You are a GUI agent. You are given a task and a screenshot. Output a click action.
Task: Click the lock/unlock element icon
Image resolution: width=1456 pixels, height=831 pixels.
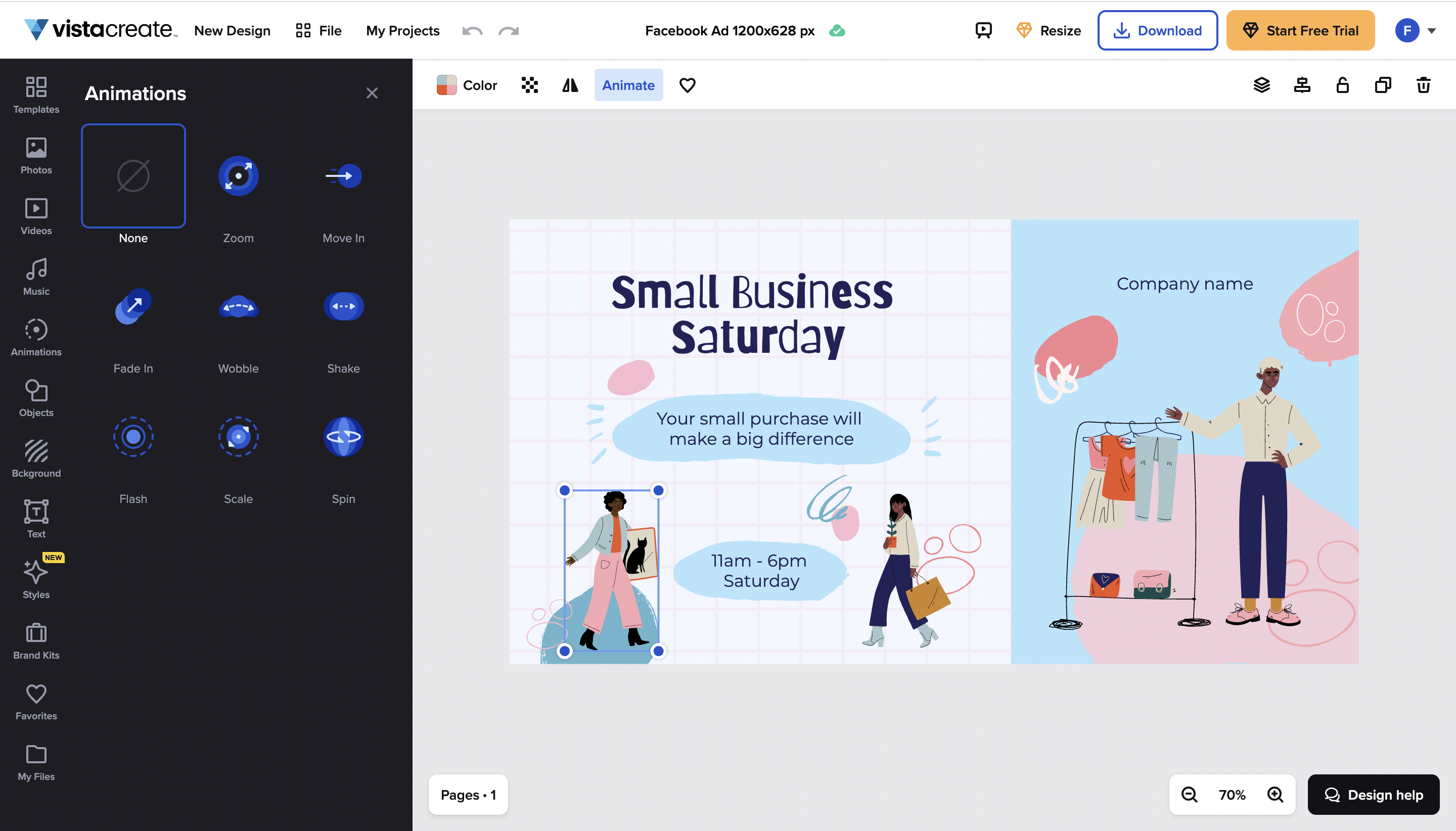pyautogui.click(x=1342, y=84)
